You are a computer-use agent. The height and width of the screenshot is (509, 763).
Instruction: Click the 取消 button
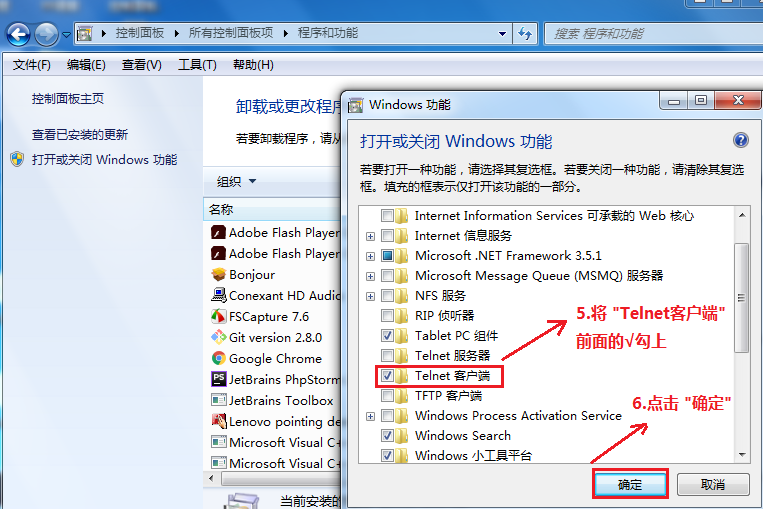tap(713, 484)
